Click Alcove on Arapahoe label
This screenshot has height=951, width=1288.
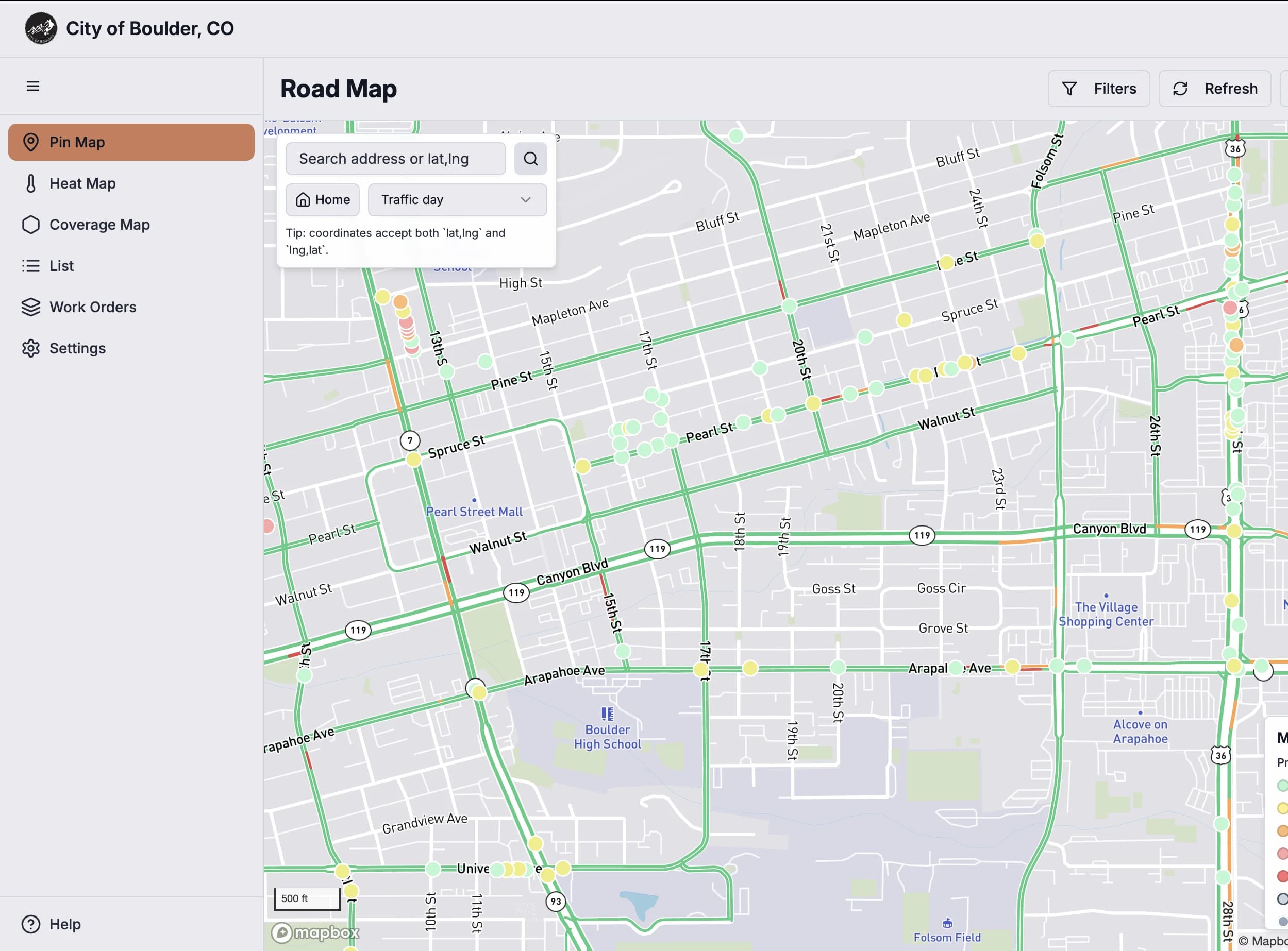(x=1140, y=732)
